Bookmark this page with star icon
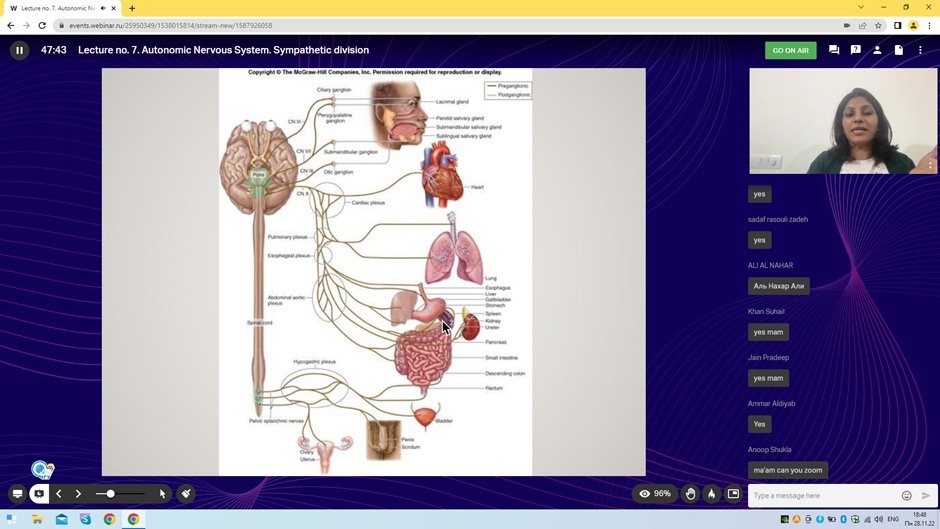 point(878,25)
